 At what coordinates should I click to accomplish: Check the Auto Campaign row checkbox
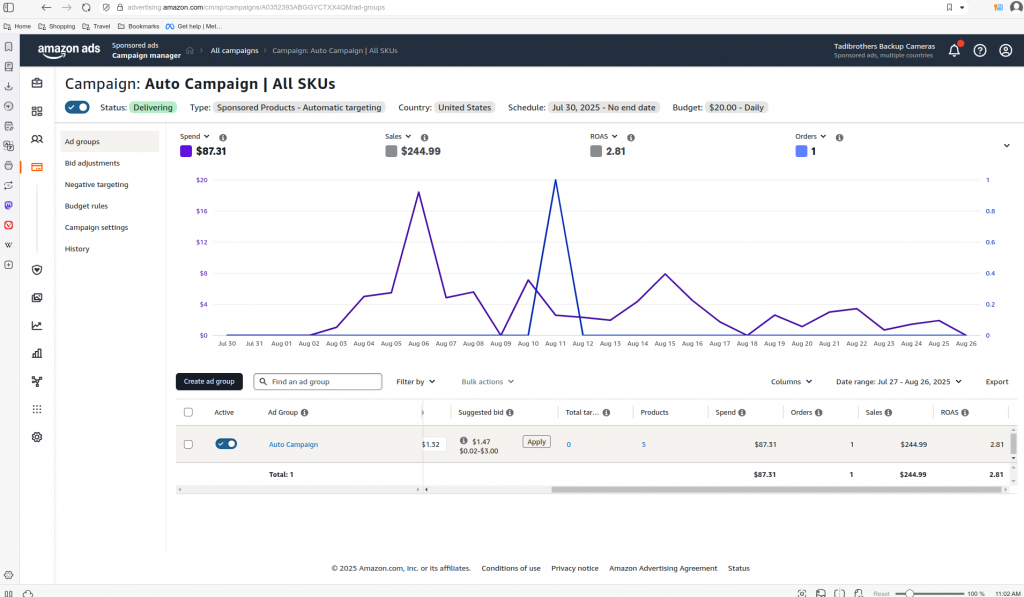188,444
